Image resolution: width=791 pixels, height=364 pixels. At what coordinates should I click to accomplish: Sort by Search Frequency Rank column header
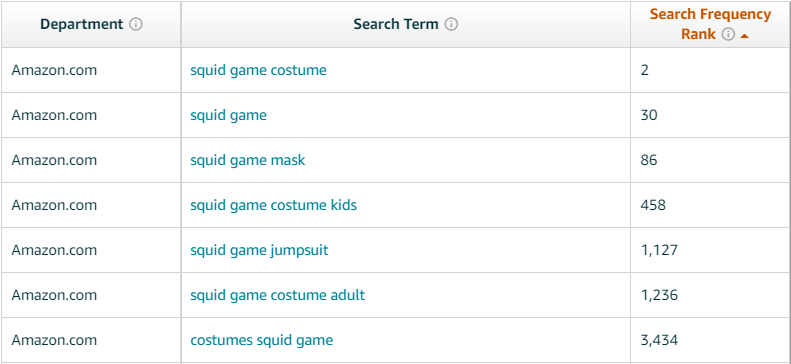tap(710, 24)
